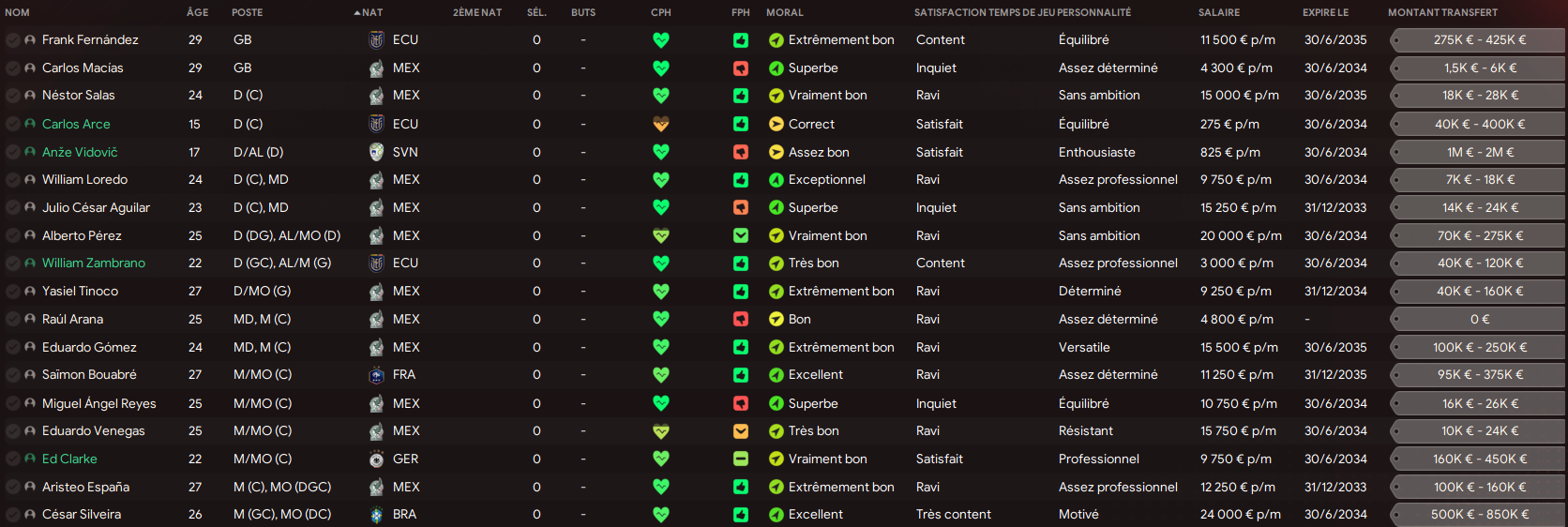Screen dimensions: 1568x527
Task: Open Yasiel Tinoco's player profile link
Action: (80, 292)
